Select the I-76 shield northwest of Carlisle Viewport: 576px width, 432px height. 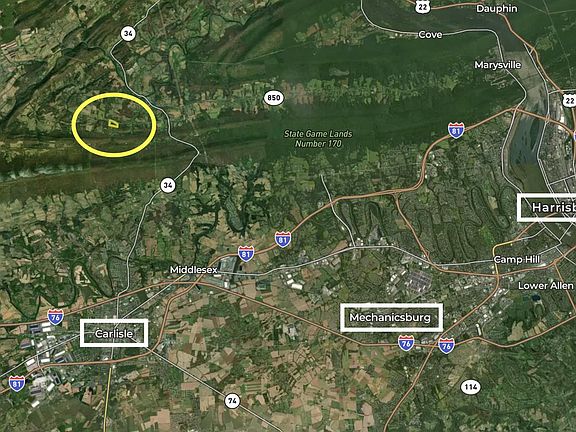pyautogui.click(x=55, y=317)
